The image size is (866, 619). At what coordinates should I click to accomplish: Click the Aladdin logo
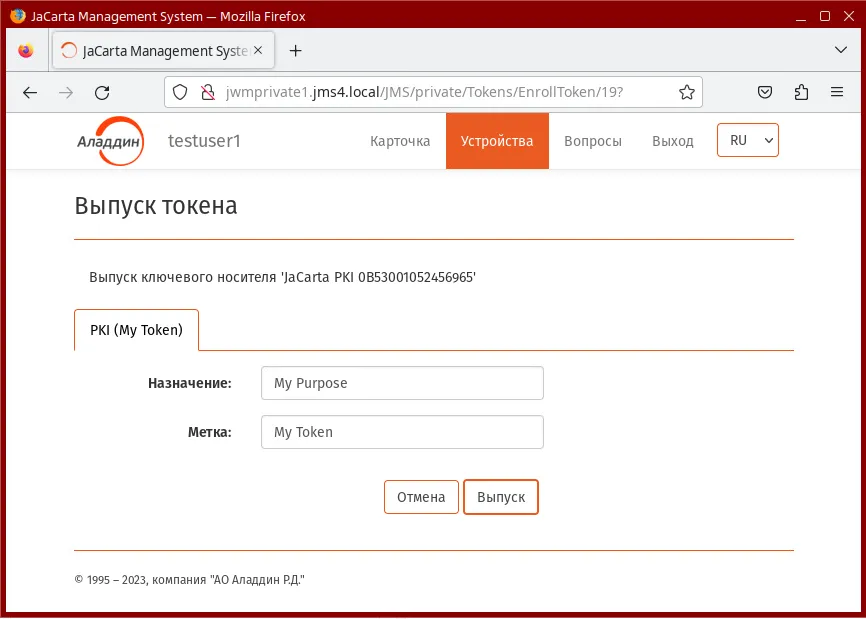110,141
